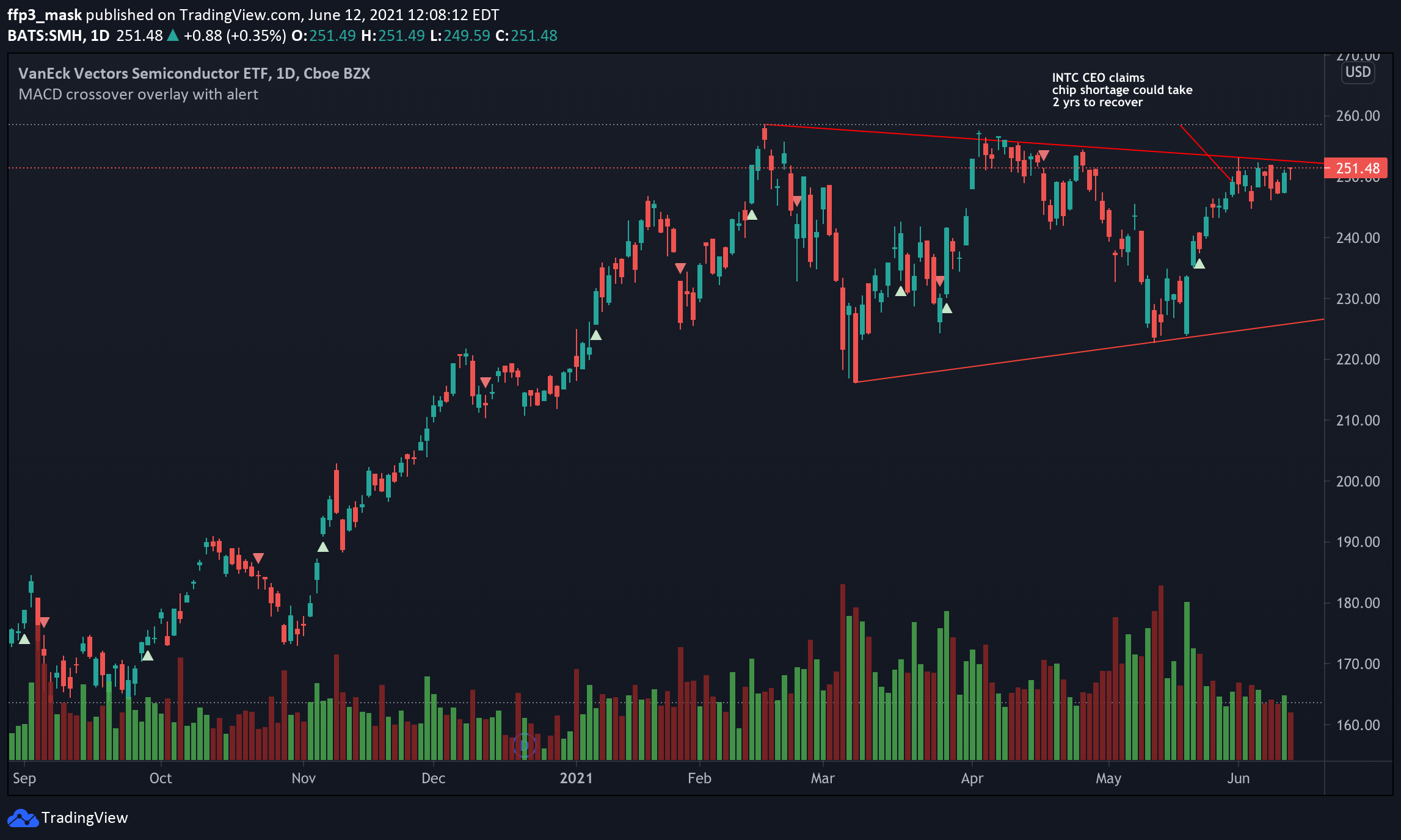Select the upper descending red trendline
The width and height of the screenshot is (1401, 840).
pyautogui.click(x=1044, y=144)
